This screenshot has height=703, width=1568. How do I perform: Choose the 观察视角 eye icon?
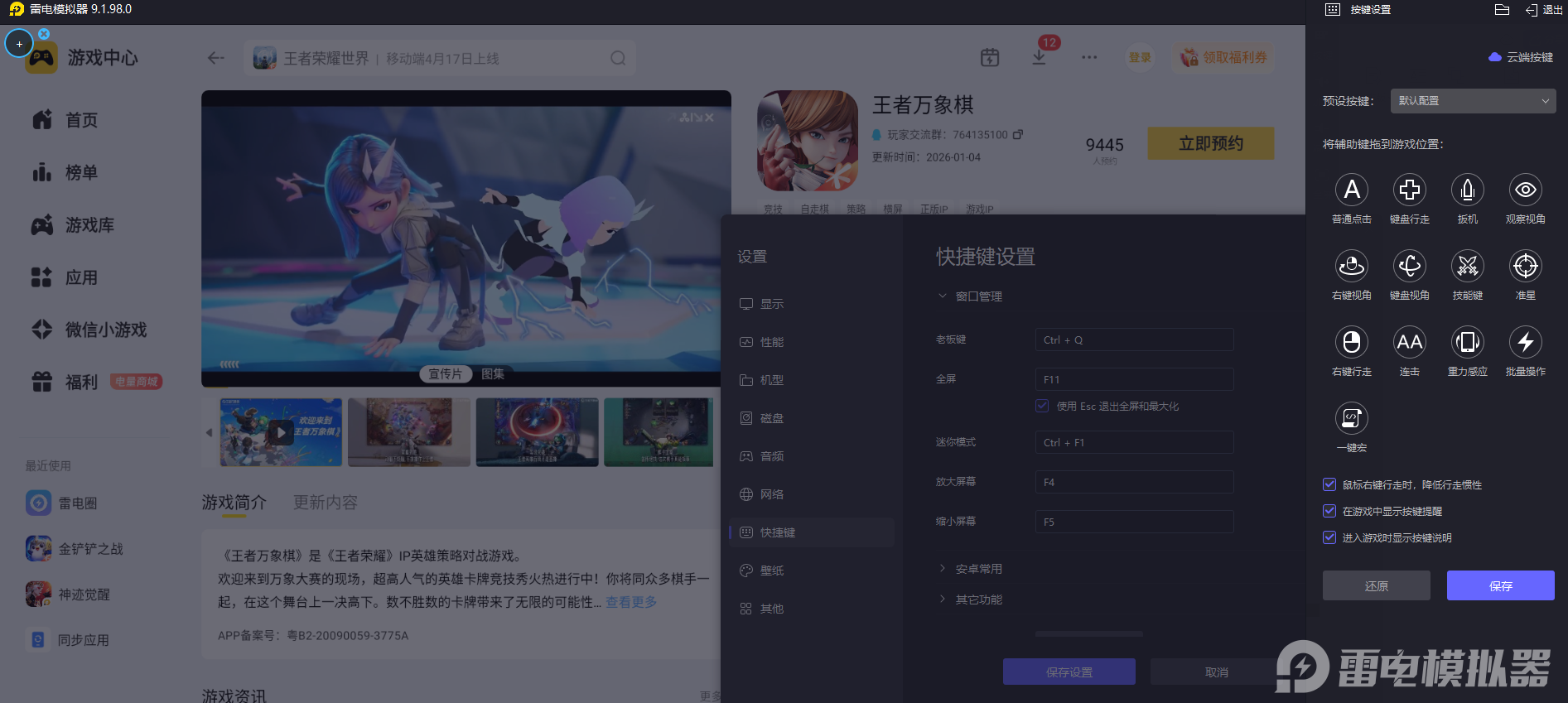[1526, 190]
